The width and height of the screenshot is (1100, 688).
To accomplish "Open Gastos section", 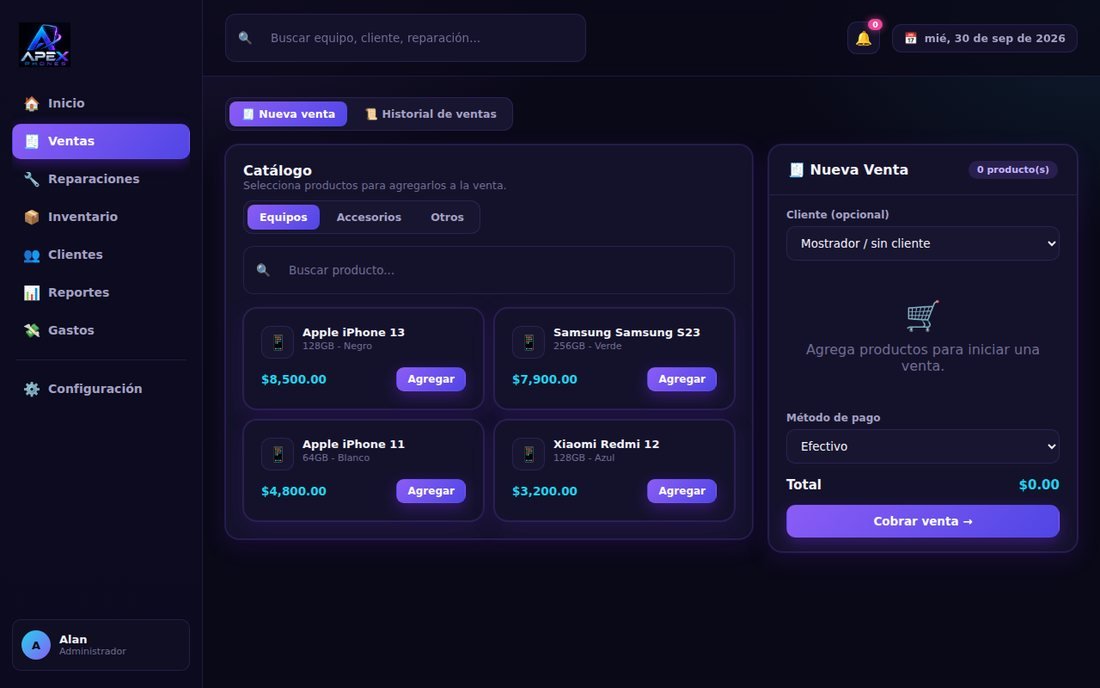I will (x=101, y=330).
